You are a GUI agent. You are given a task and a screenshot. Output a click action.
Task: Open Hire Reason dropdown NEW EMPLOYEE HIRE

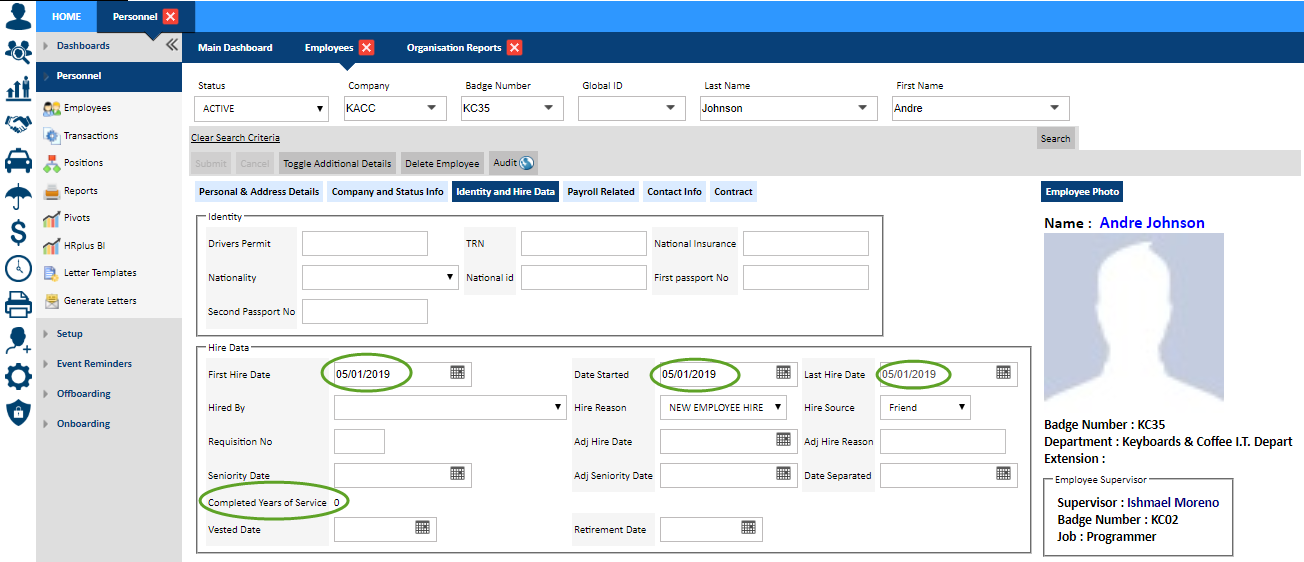click(723, 408)
